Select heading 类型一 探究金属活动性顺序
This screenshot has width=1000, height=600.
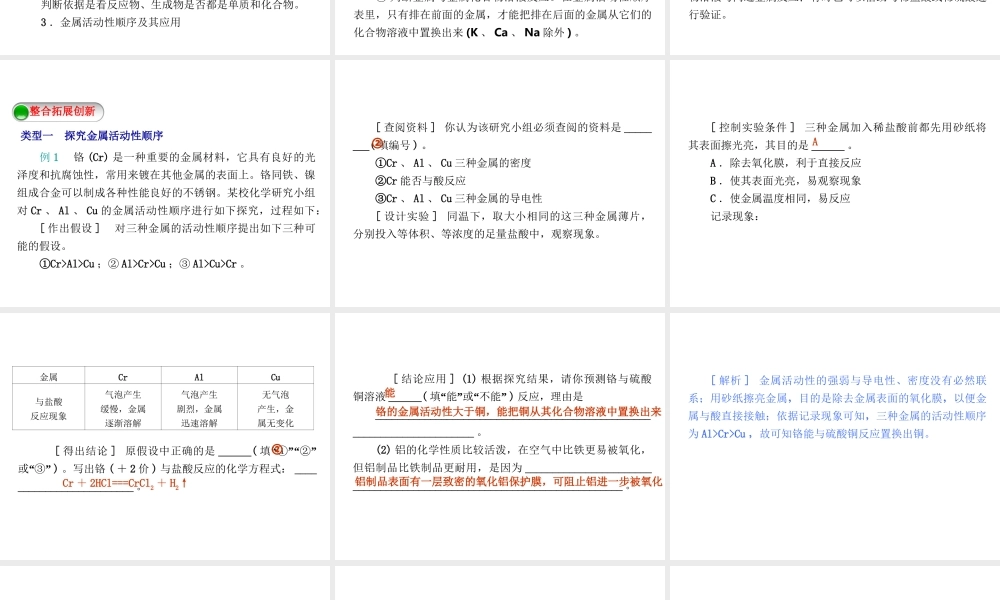click(92, 135)
